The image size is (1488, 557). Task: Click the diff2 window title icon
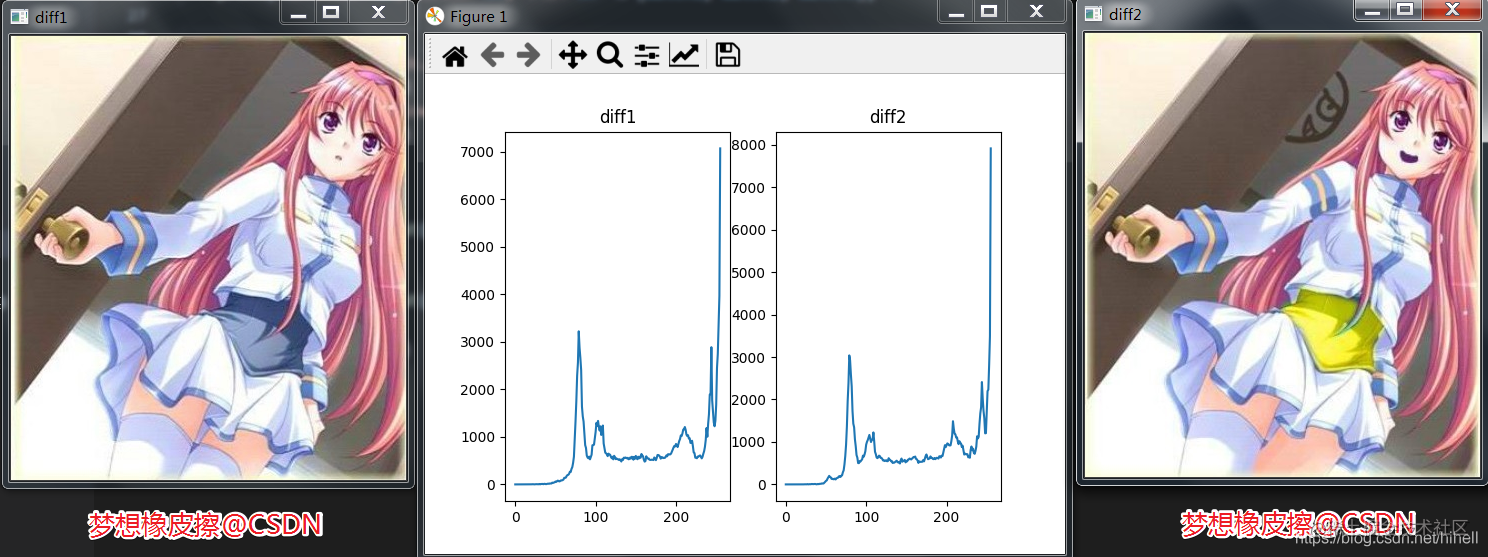tap(1094, 14)
